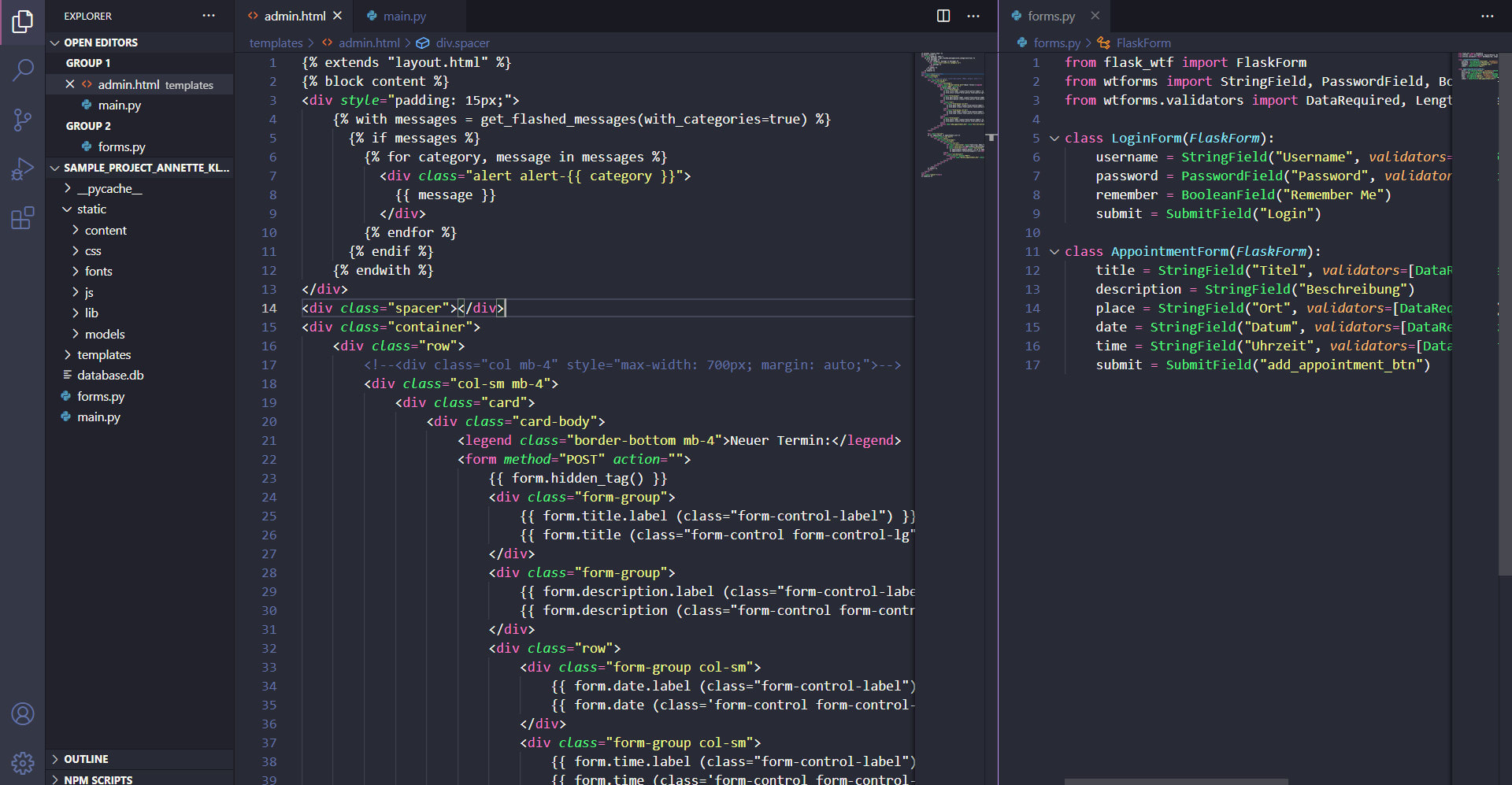Select the admin.html editor tab
The width and height of the screenshot is (1512, 785).
(294, 16)
